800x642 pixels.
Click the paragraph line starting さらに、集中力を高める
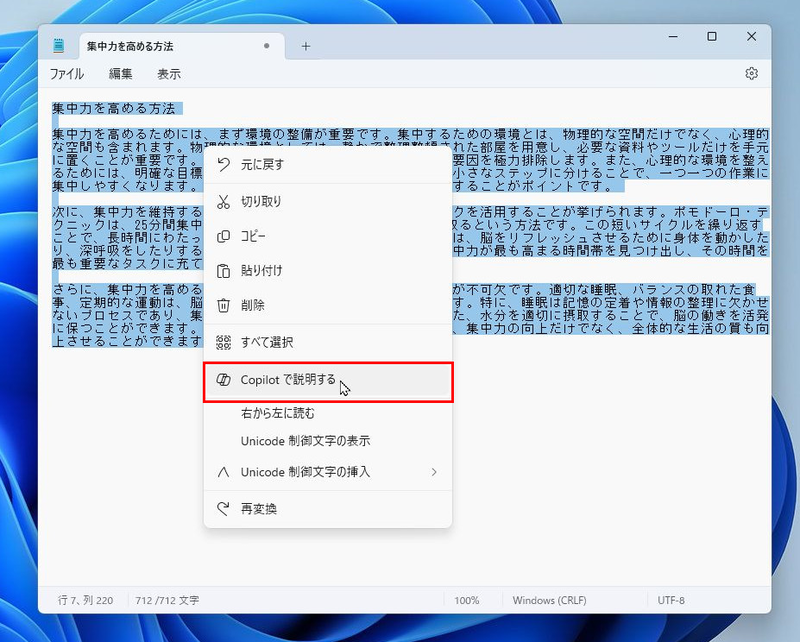point(128,289)
